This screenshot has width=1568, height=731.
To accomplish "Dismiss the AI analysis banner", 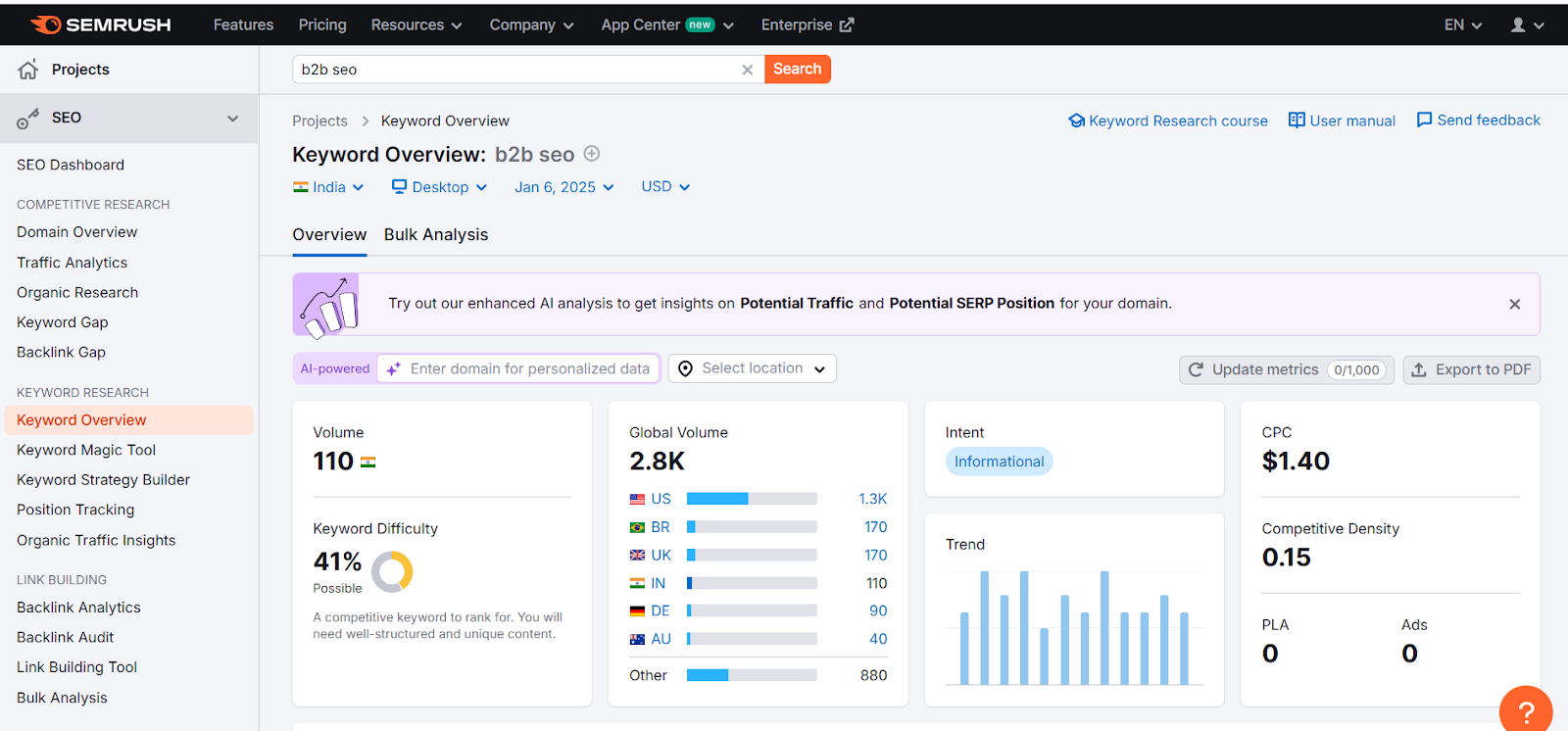I will click(x=1515, y=304).
